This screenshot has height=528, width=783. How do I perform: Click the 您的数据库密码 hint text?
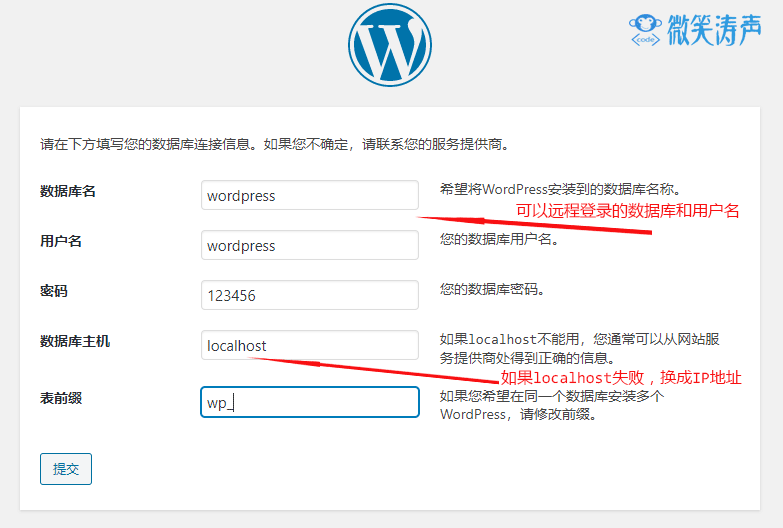click(x=493, y=289)
